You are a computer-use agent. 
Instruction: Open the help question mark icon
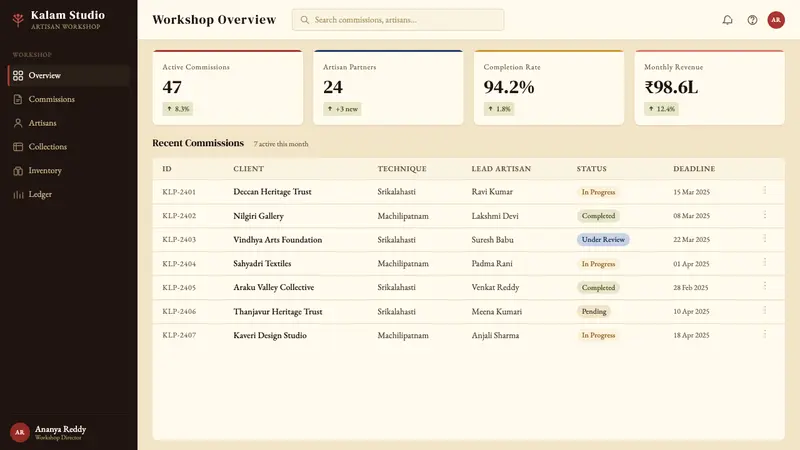(752, 20)
